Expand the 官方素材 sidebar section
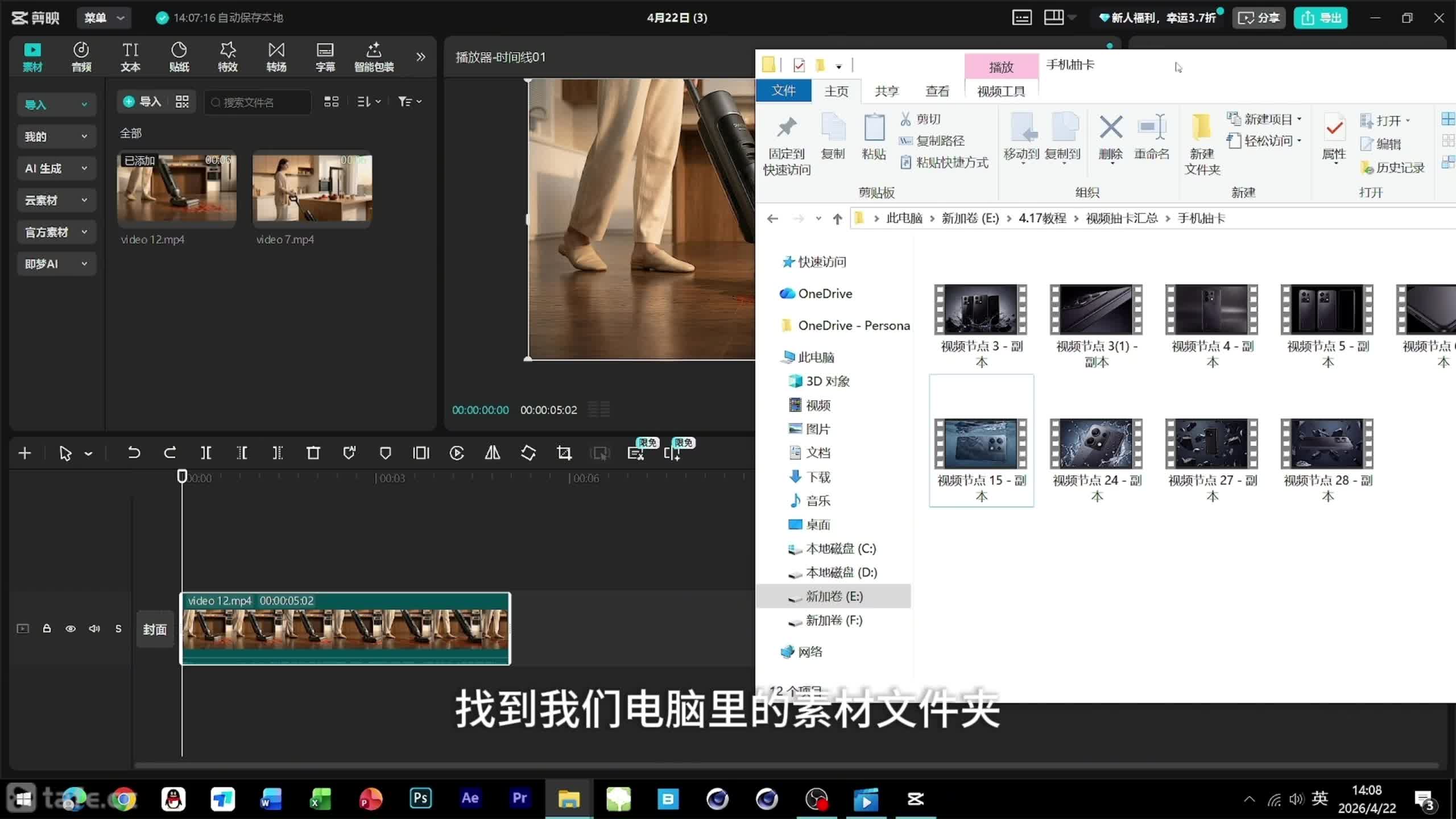This screenshot has height=819, width=1456. (x=56, y=232)
